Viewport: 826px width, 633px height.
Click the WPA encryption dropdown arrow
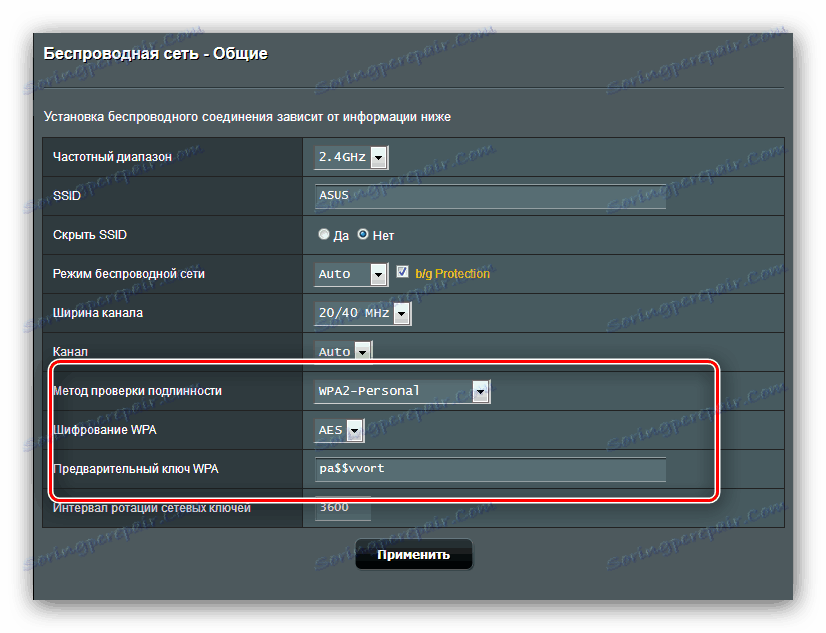click(355, 430)
